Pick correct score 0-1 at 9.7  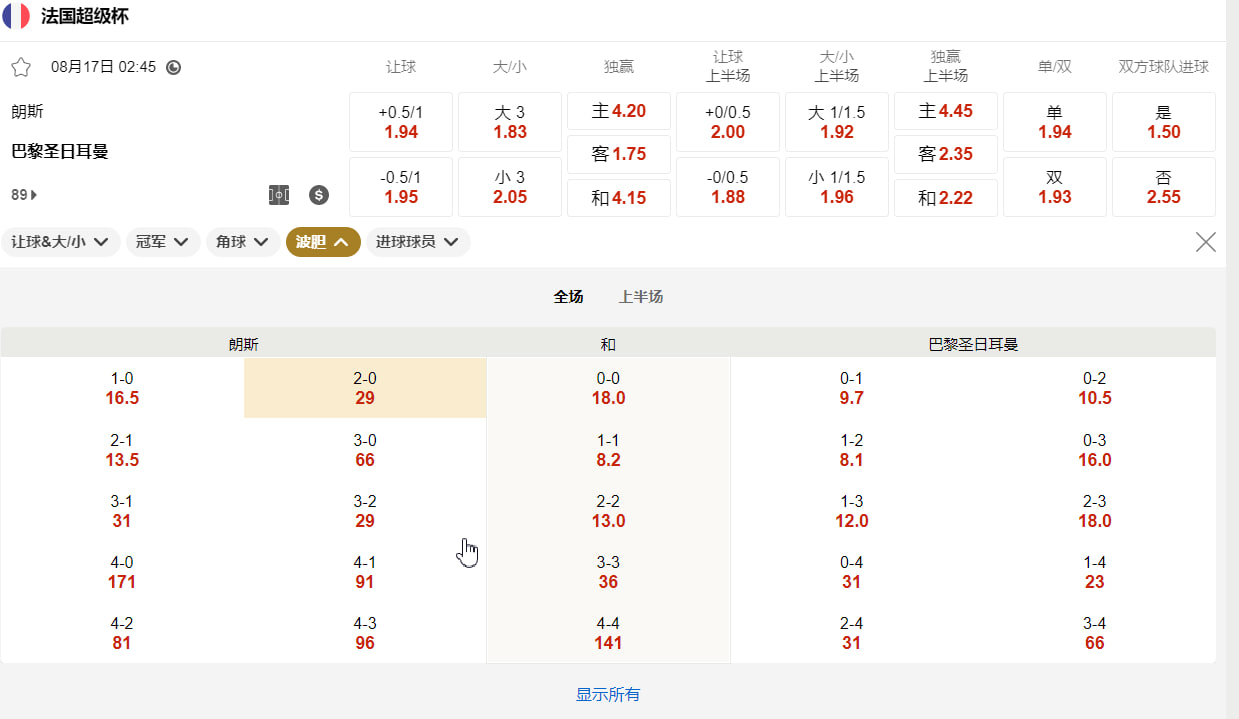[x=852, y=388]
